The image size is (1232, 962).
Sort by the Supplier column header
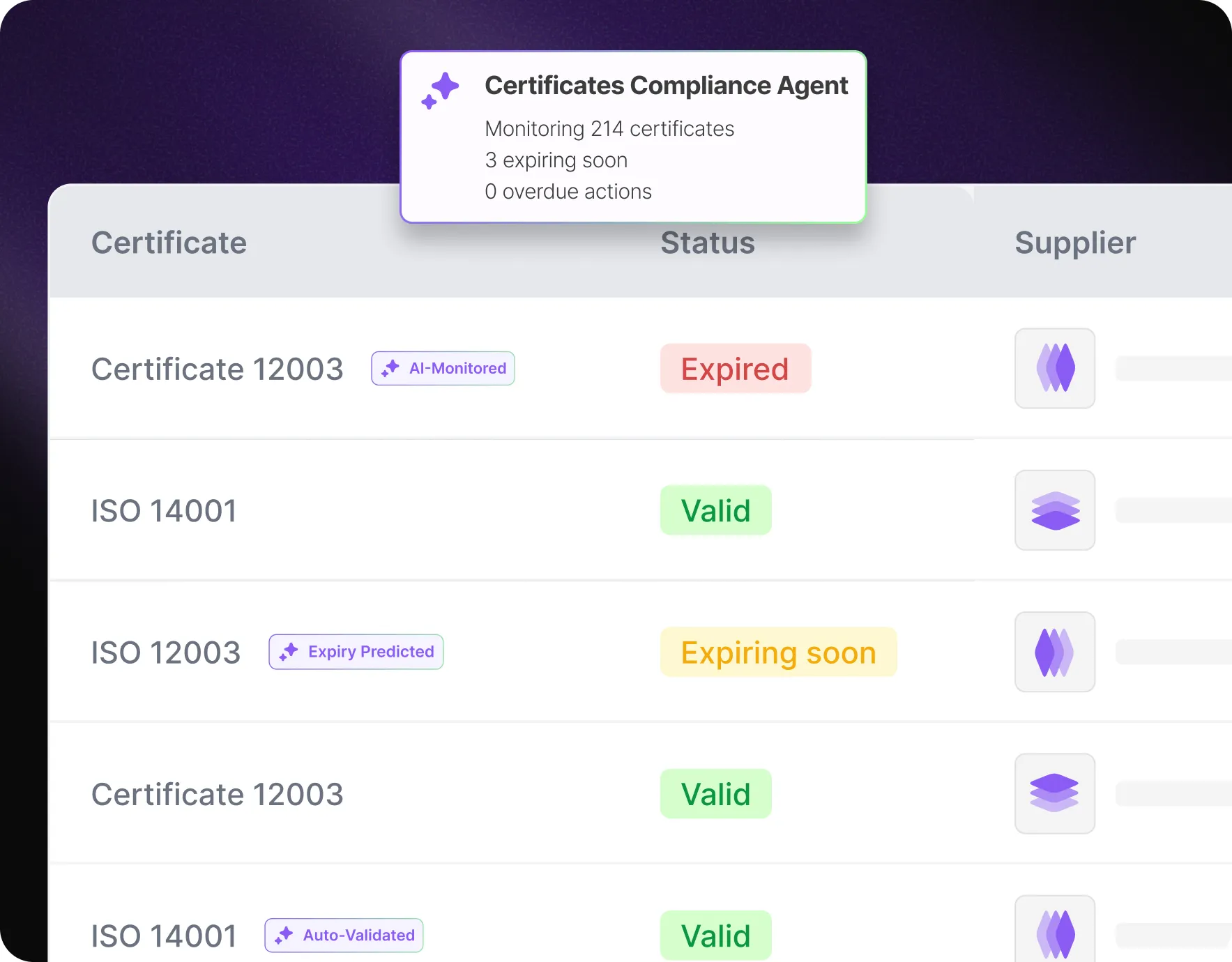click(x=1075, y=243)
